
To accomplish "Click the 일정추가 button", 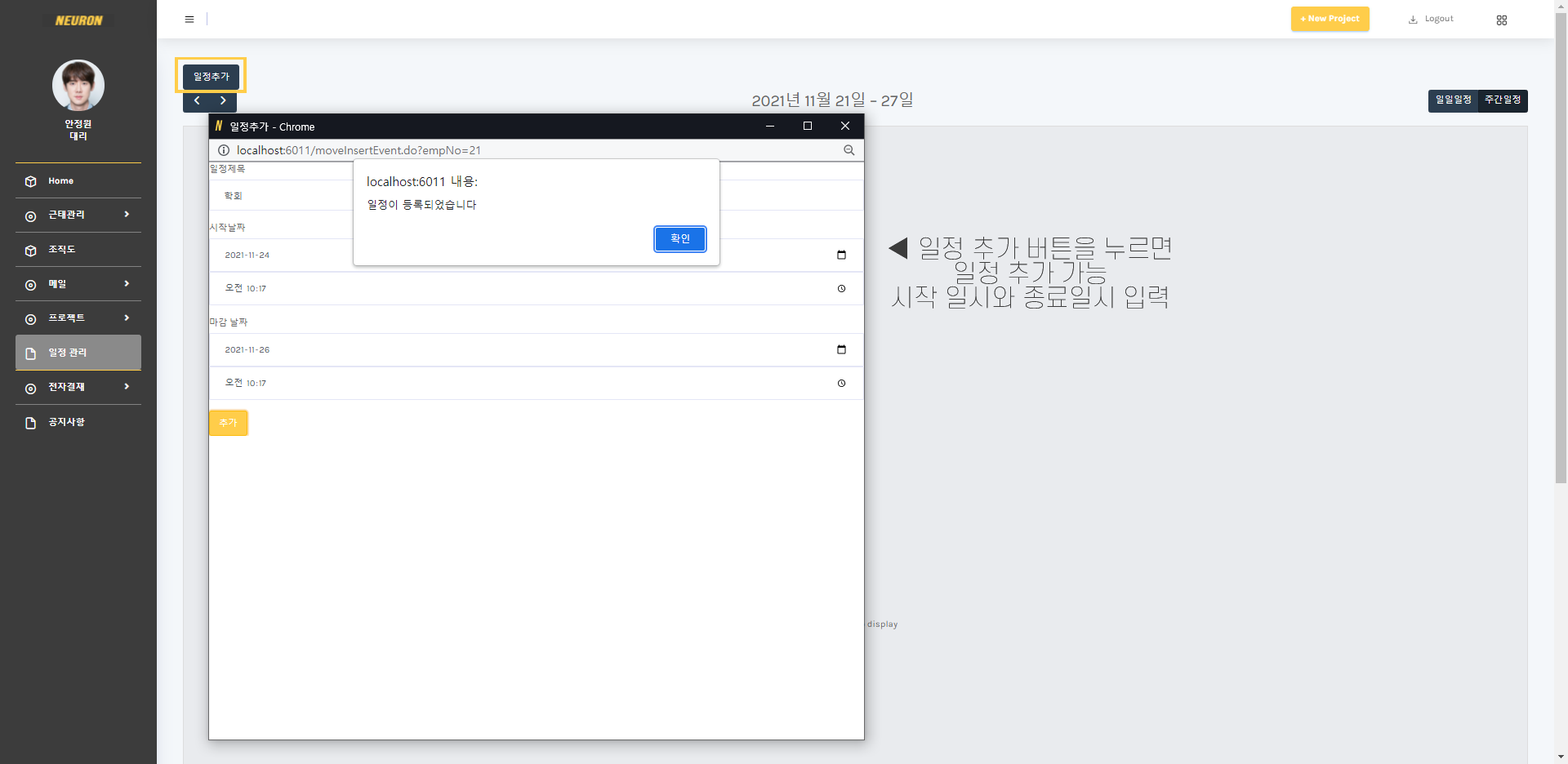I will point(212,77).
